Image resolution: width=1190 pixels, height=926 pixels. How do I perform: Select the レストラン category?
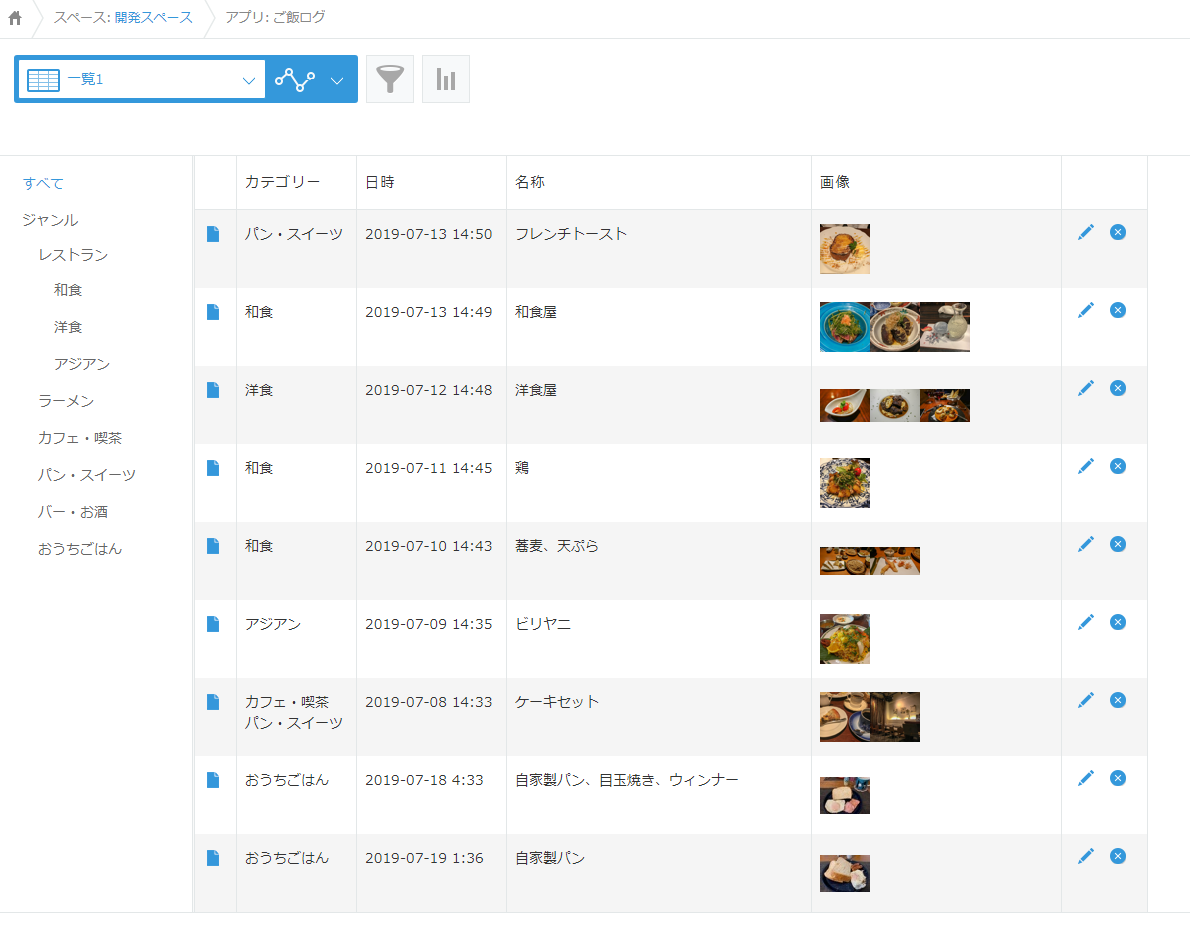(x=73, y=255)
